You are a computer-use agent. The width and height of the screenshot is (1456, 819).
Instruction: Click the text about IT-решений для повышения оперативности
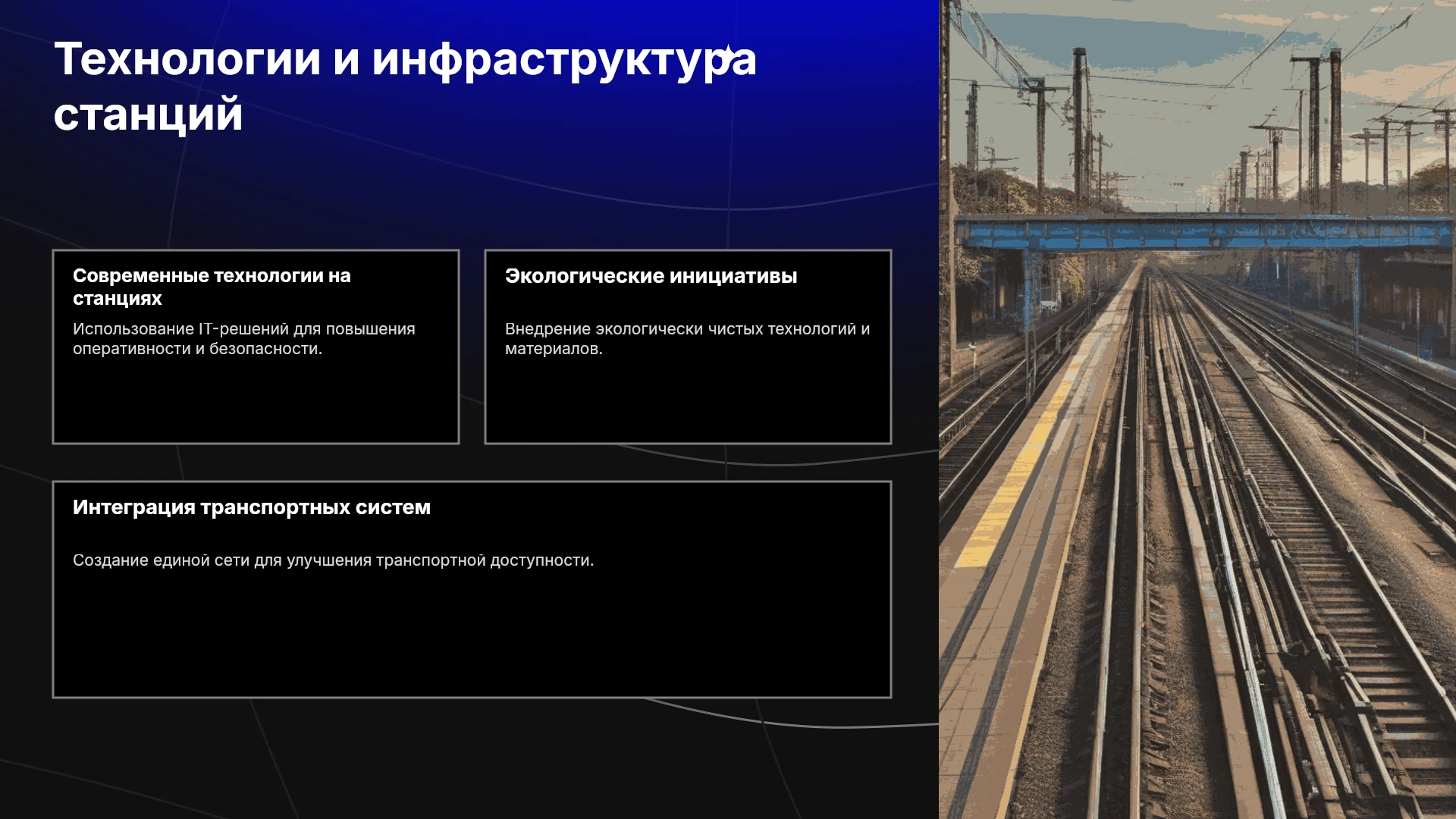(243, 339)
